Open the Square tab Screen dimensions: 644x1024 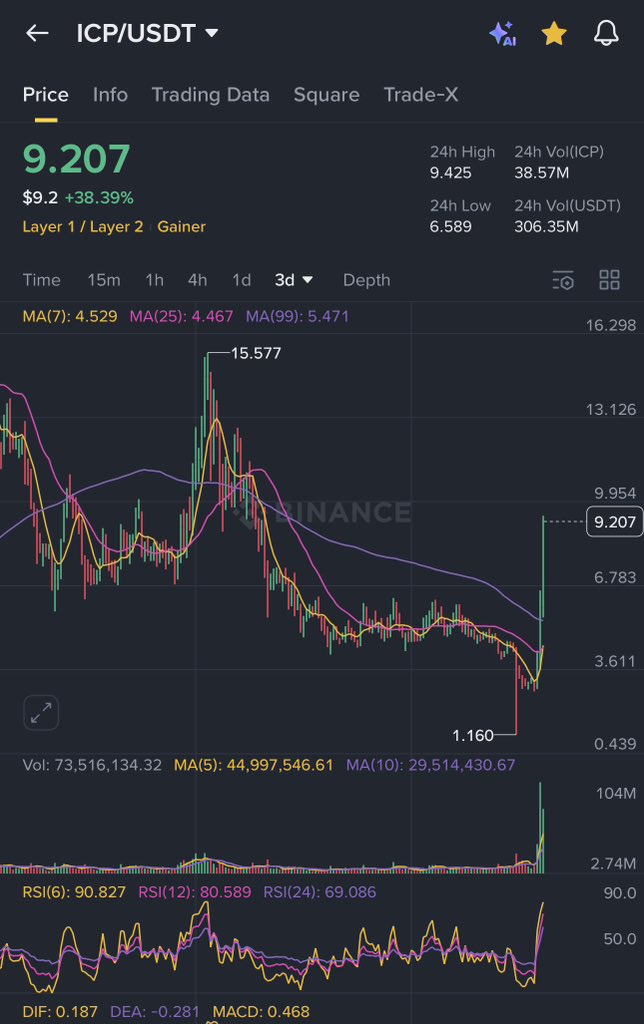point(326,95)
